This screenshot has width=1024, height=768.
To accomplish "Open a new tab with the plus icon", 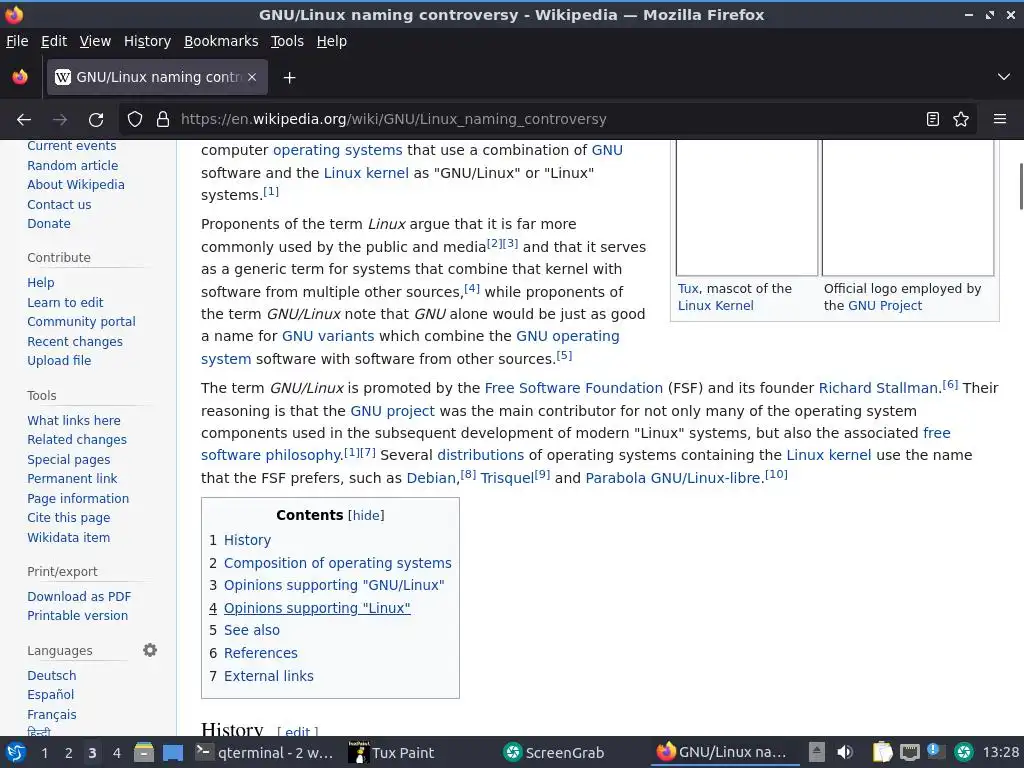I will tap(289, 78).
